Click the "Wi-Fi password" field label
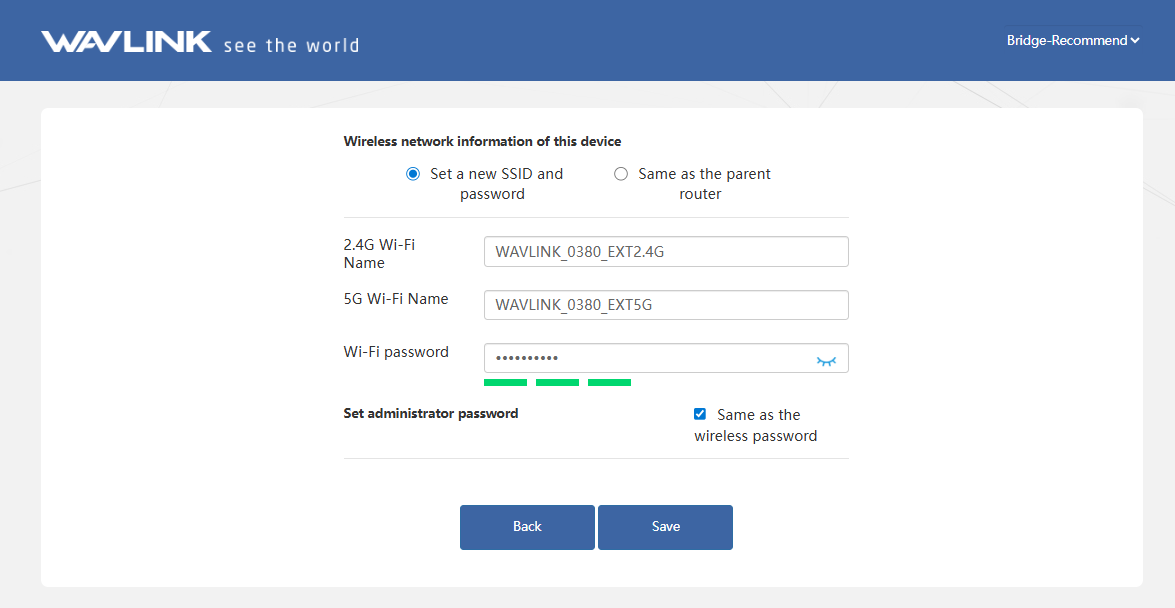 [396, 352]
